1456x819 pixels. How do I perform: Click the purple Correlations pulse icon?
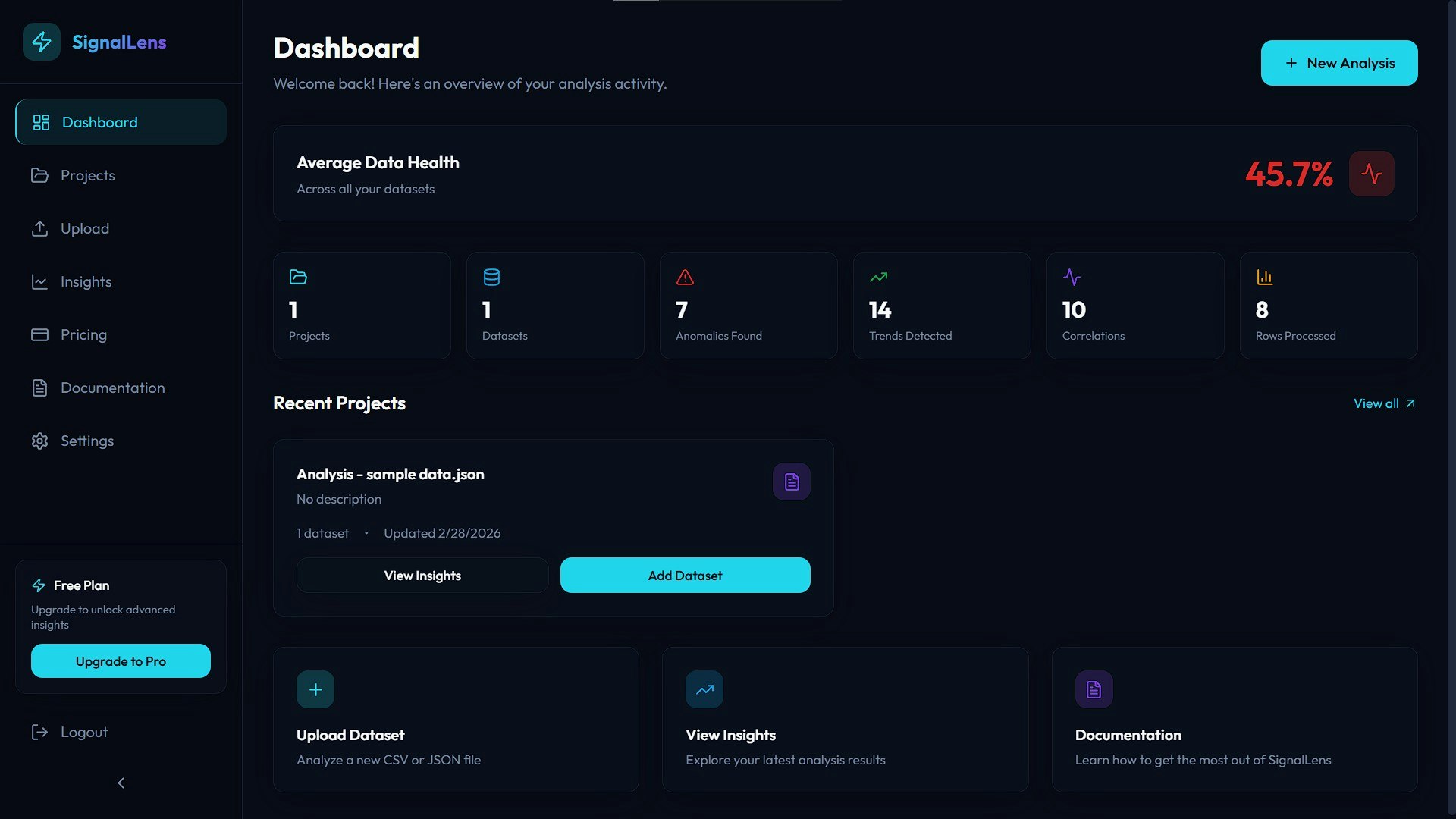(1072, 278)
